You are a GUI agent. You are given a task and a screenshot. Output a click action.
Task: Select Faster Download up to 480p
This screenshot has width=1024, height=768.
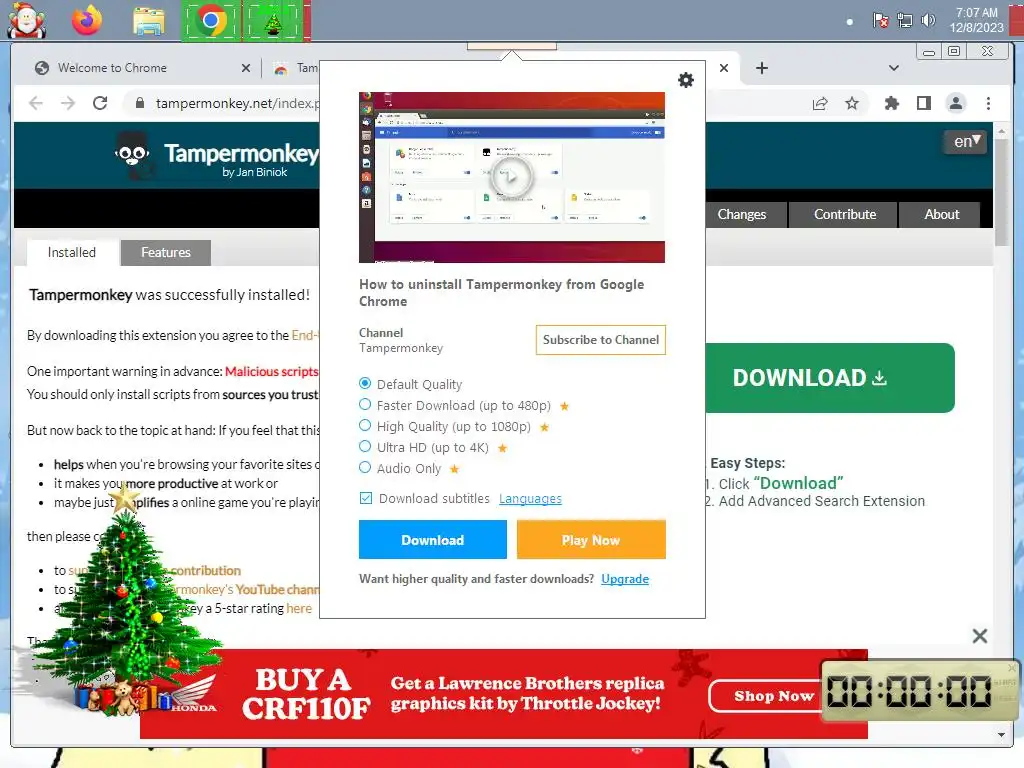[x=365, y=405]
